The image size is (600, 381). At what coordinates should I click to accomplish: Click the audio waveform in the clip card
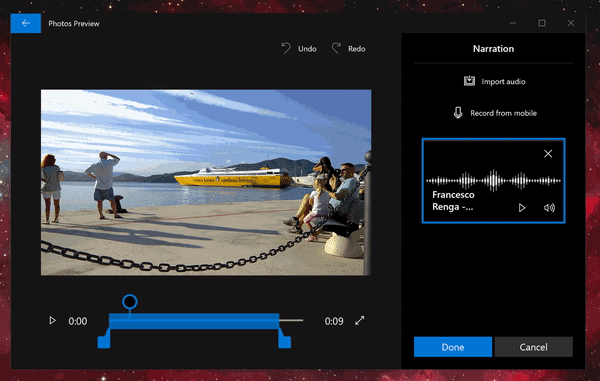click(x=493, y=181)
